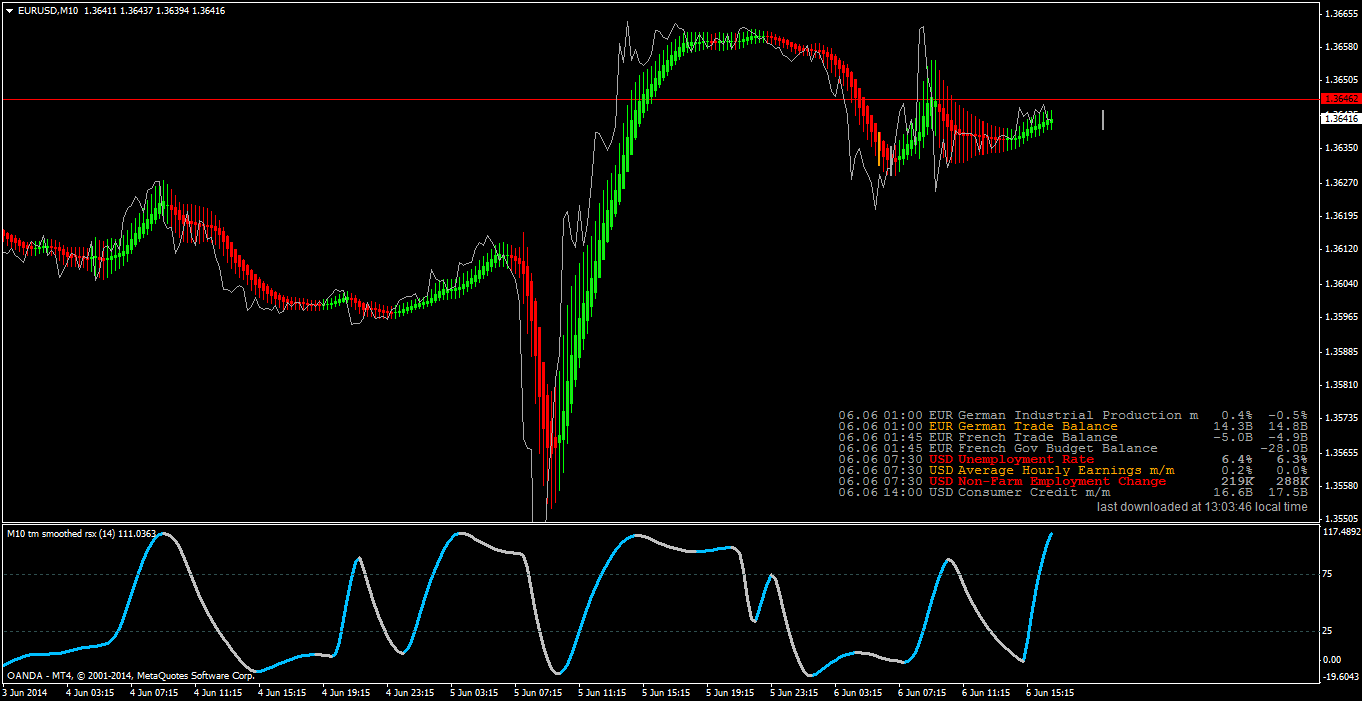Click the '4 Jun 11:15' time axis label
This screenshot has height=701, width=1362.
218,692
